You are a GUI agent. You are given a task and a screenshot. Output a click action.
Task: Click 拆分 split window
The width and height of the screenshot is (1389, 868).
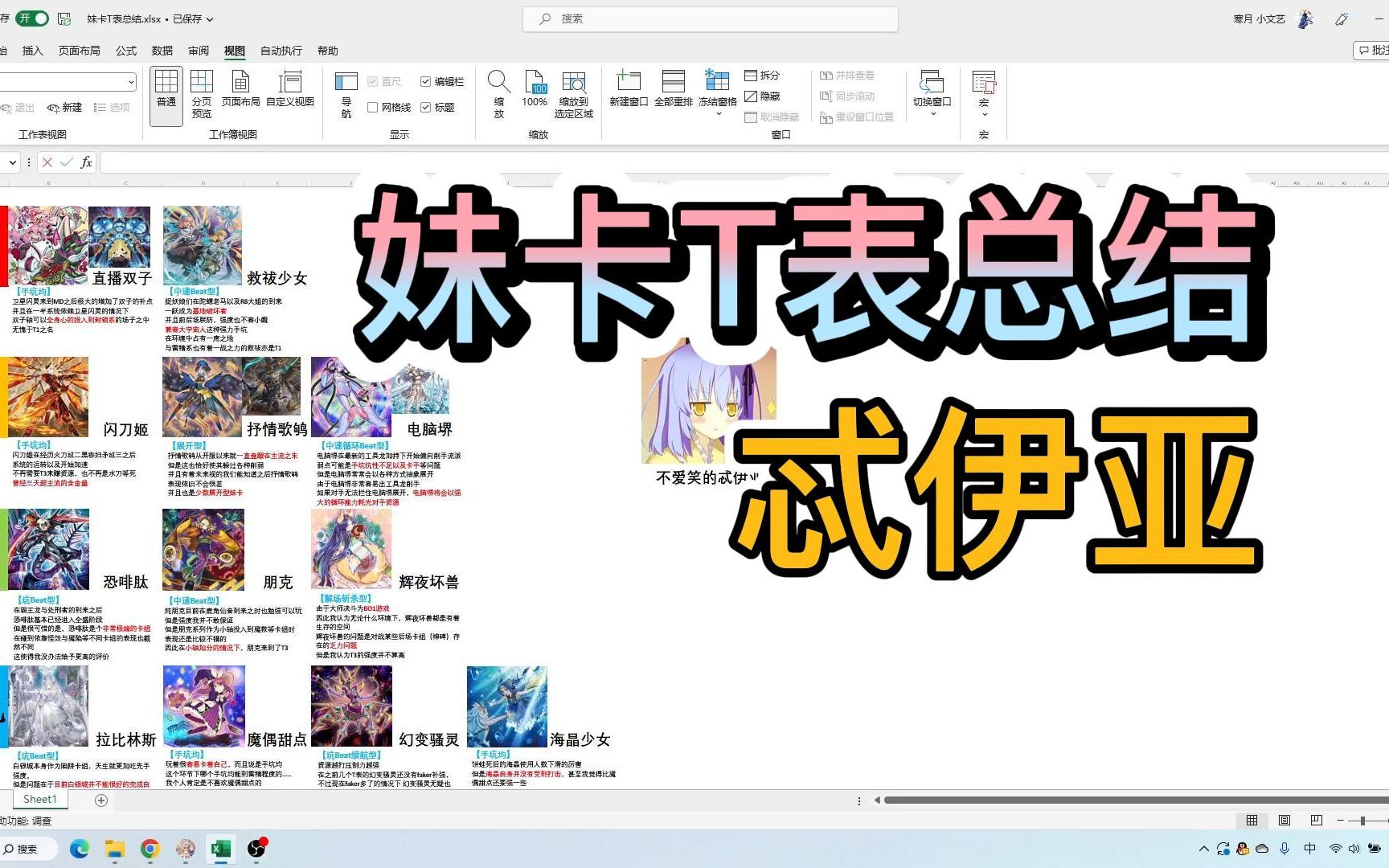click(x=762, y=75)
